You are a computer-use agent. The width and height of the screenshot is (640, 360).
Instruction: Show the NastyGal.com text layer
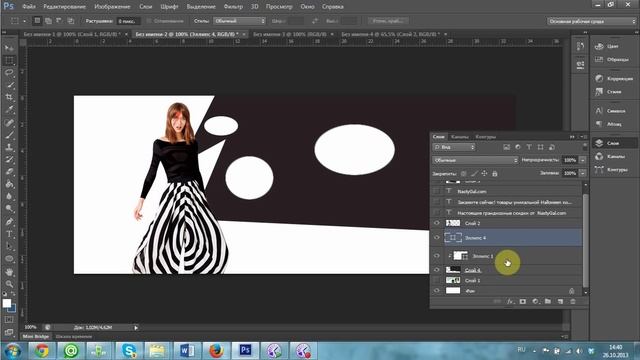tap(437, 191)
